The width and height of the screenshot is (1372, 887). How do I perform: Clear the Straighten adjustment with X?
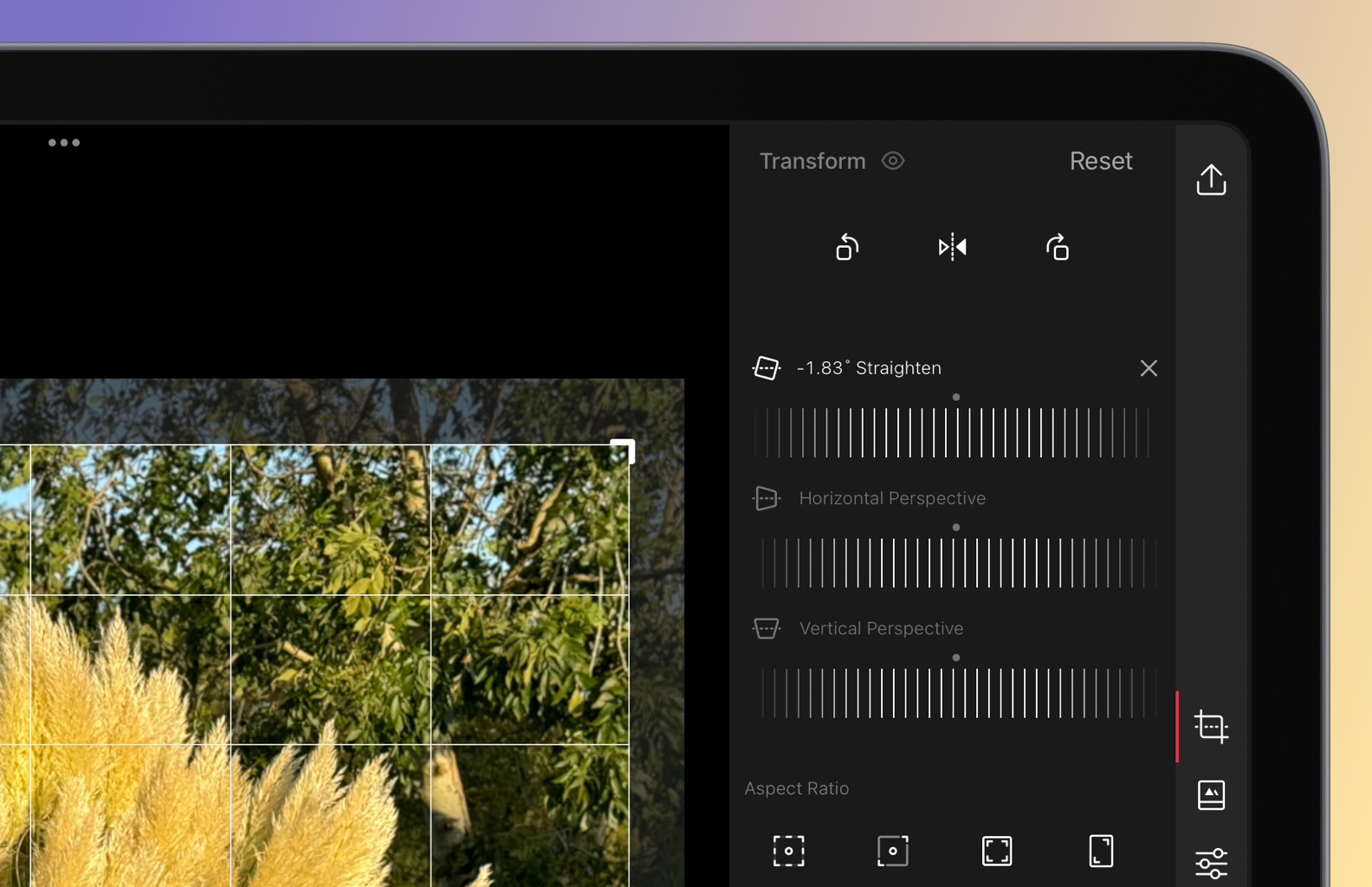pos(1149,368)
